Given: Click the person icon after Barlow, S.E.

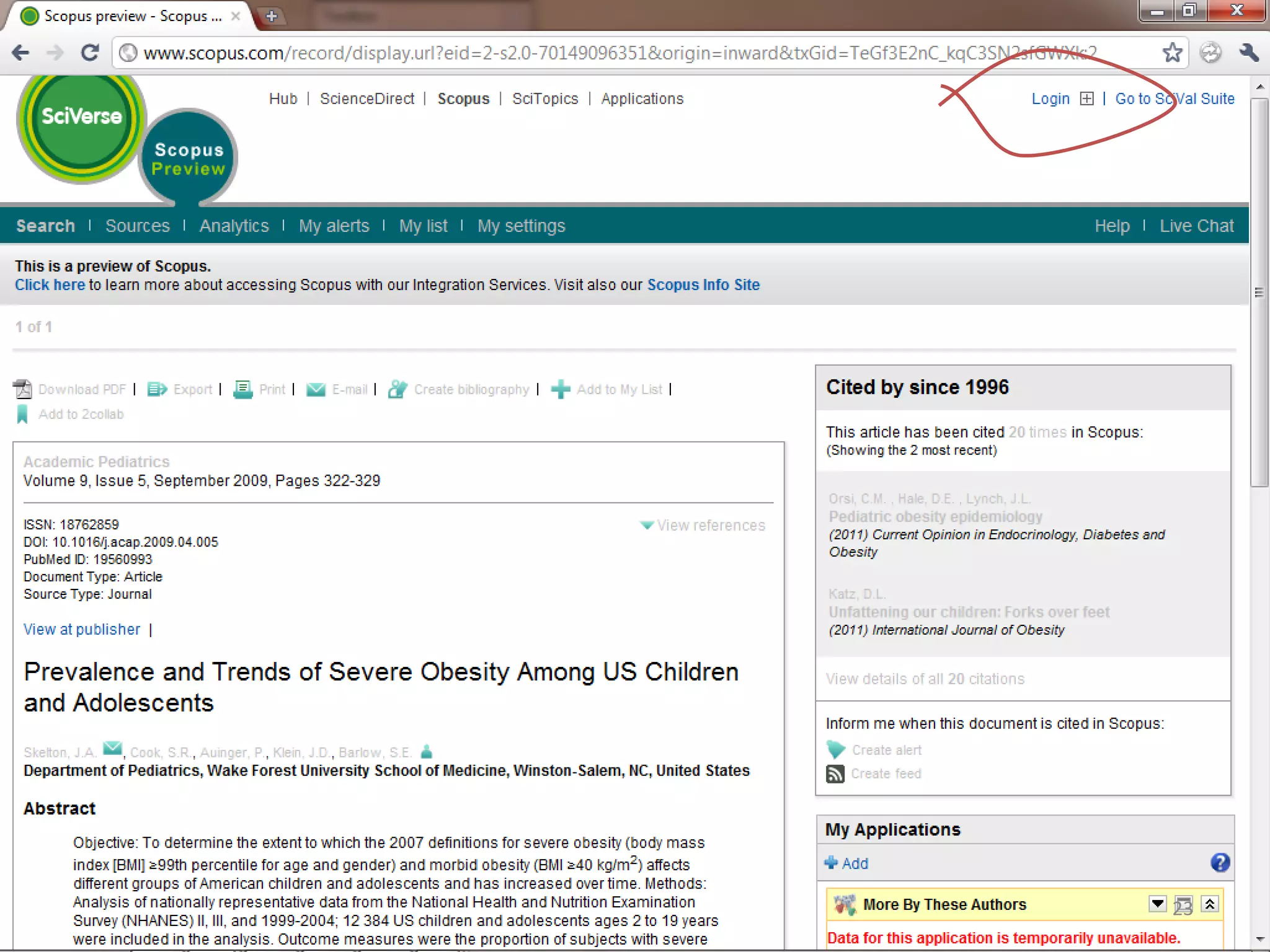Looking at the screenshot, I should point(426,752).
